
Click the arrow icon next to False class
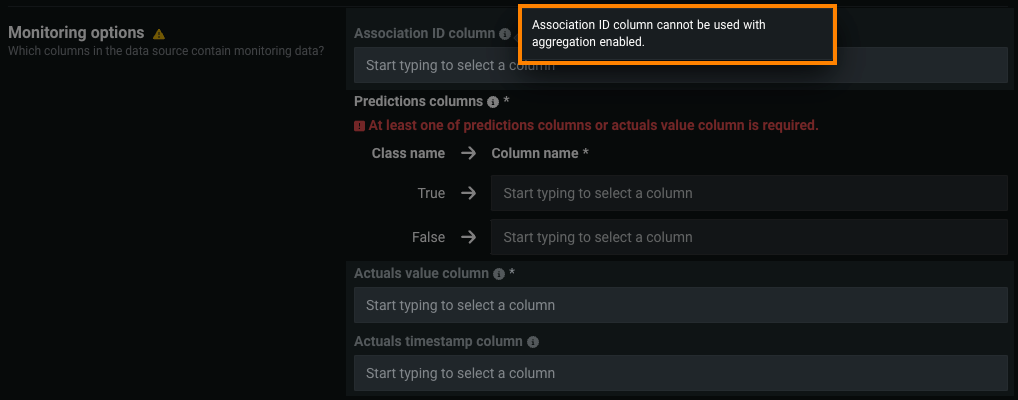[468, 237]
